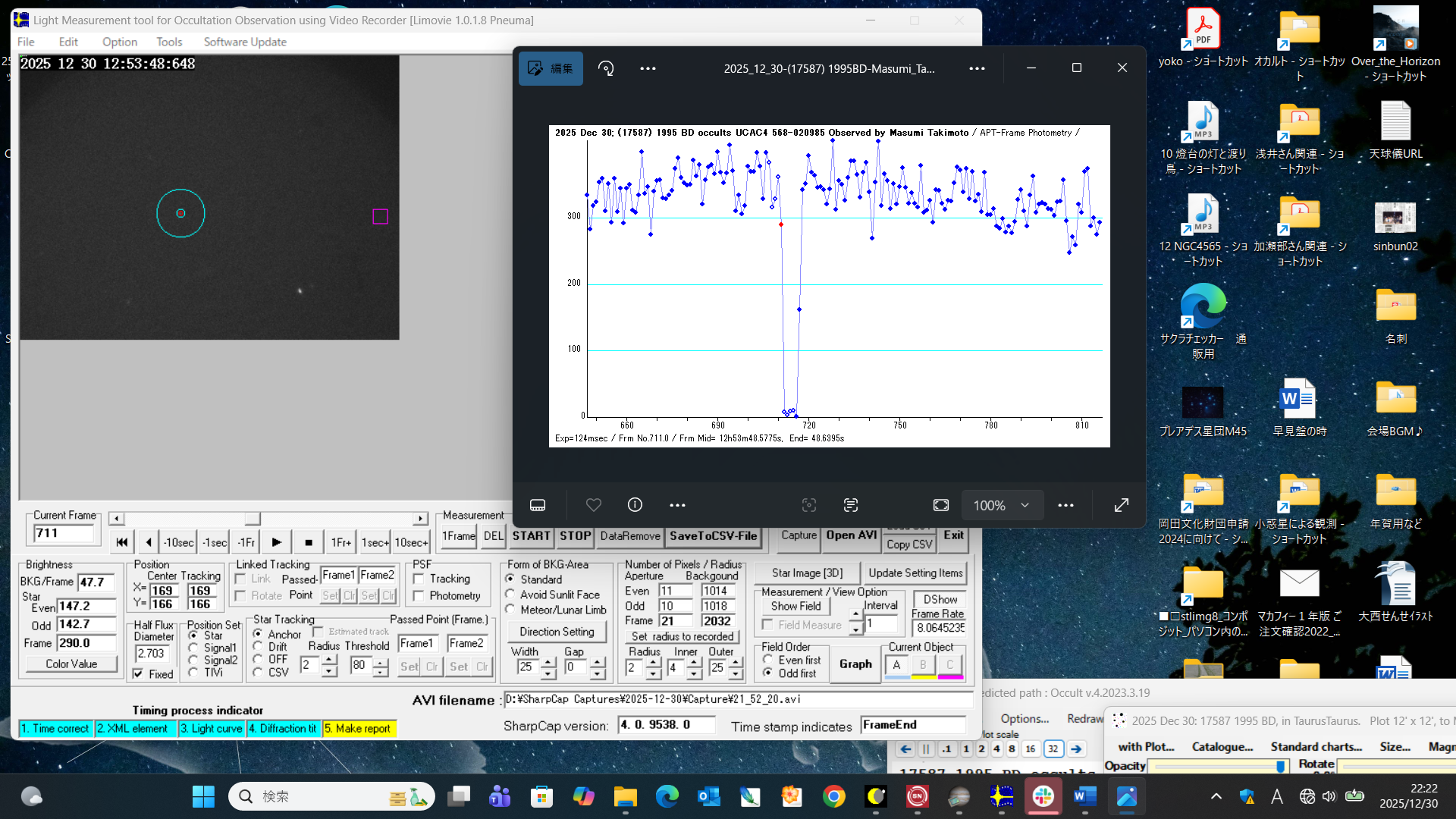Favorite the image with heart icon
This screenshot has width=1456, height=819.
pyautogui.click(x=594, y=505)
